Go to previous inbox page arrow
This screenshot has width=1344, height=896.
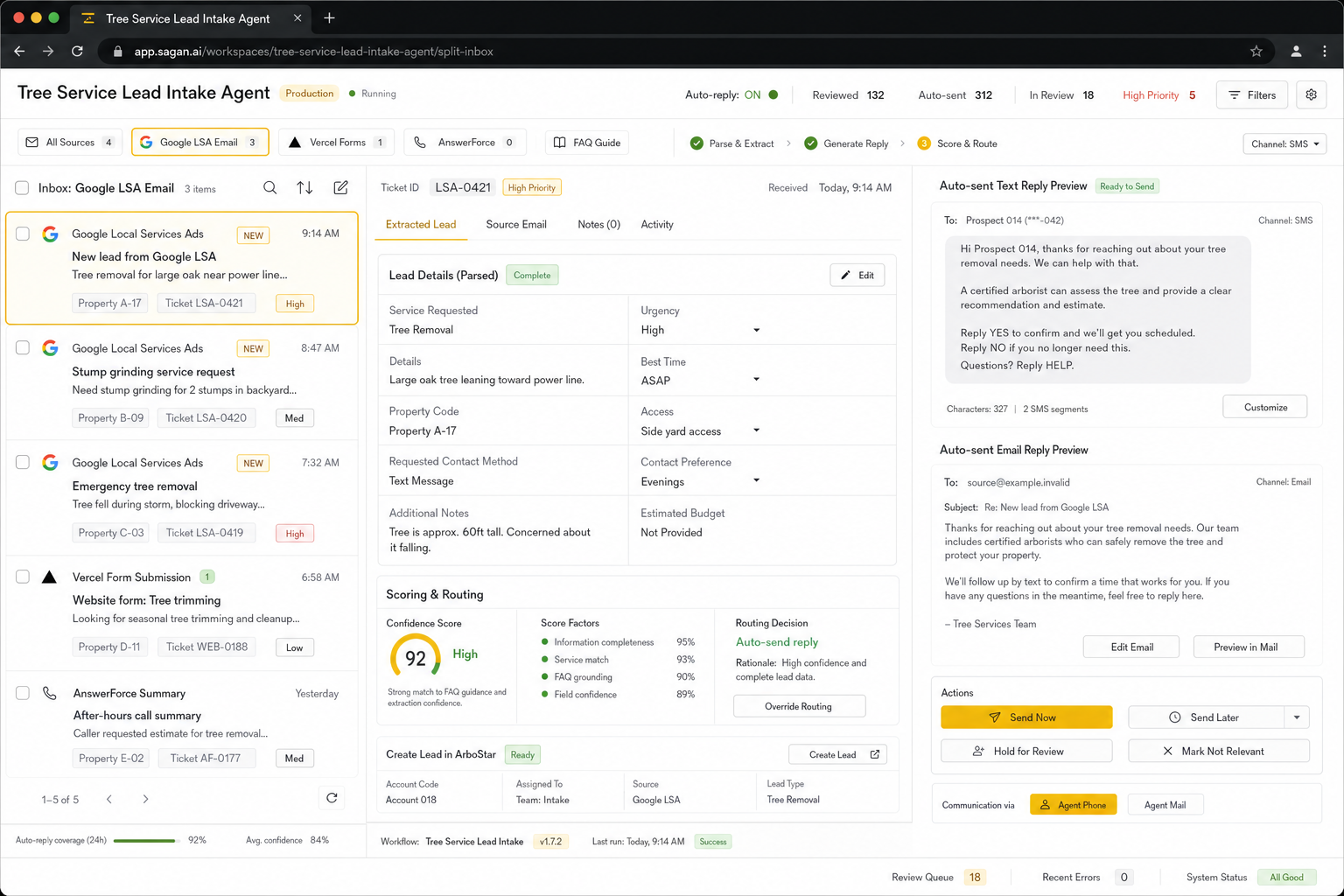(109, 799)
